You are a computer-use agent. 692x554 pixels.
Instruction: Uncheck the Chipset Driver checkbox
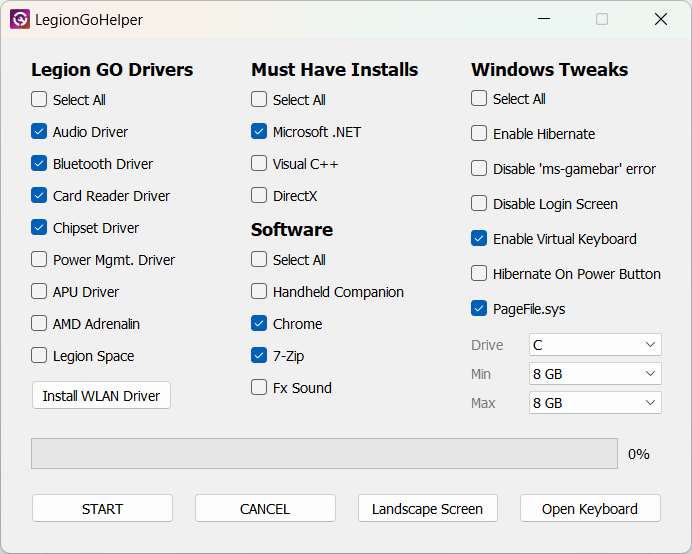pyautogui.click(x=39, y=227)
